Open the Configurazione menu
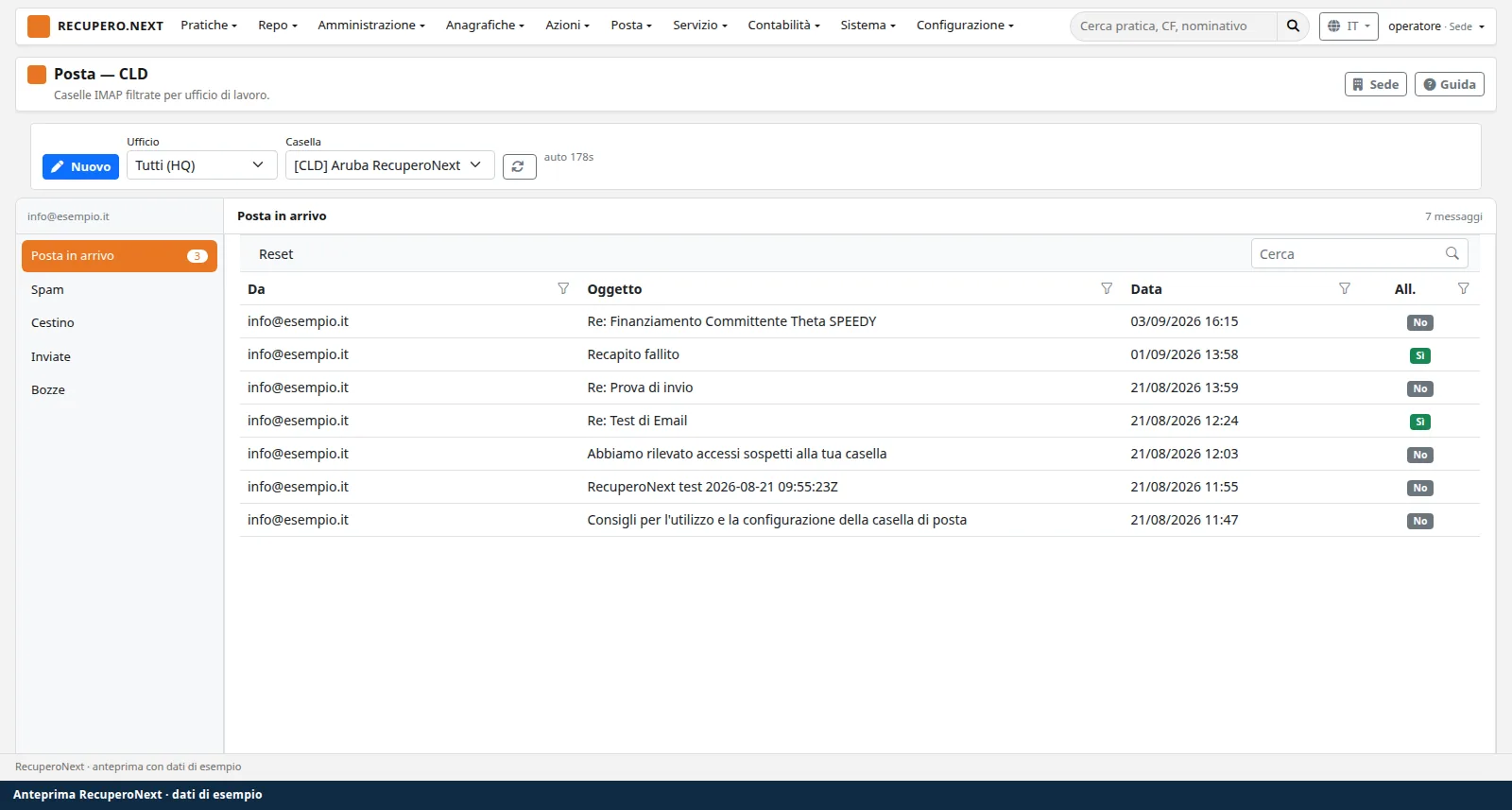Screen dimensions: 1512x810 965,26
